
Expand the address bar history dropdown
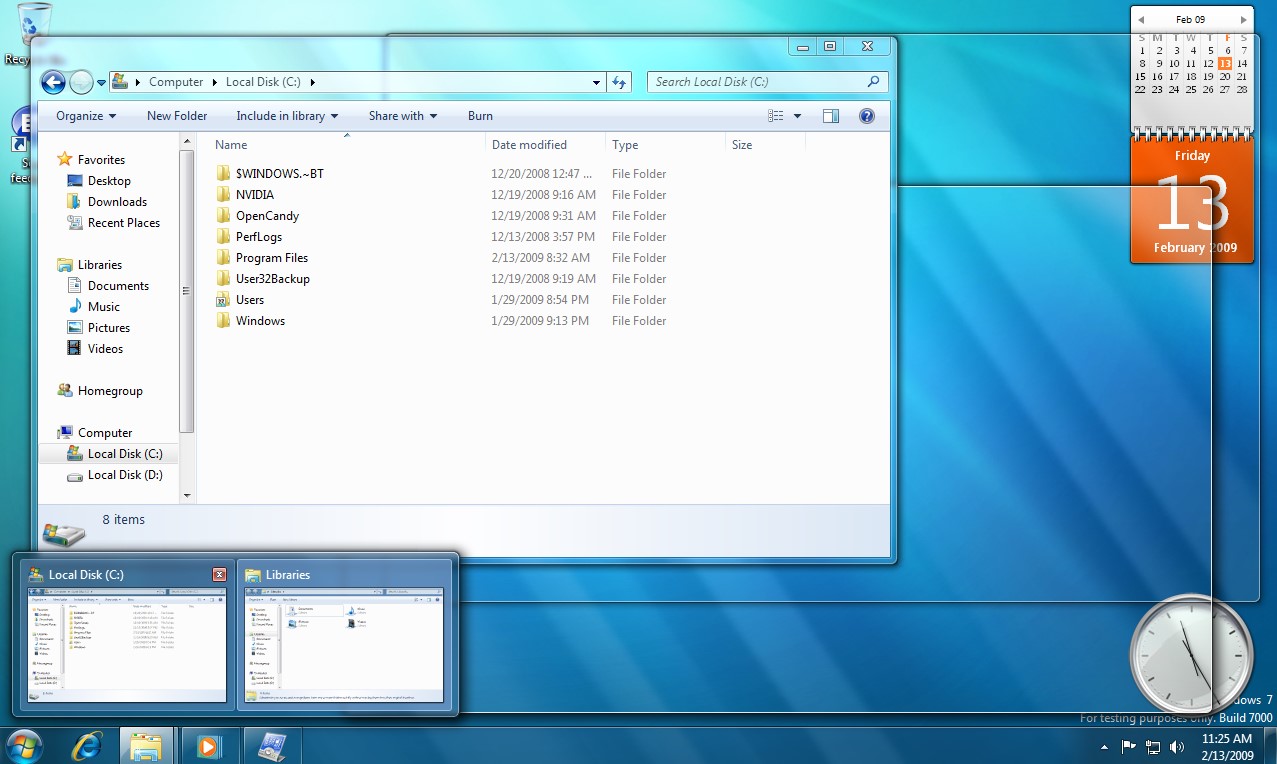coord(597,82)
